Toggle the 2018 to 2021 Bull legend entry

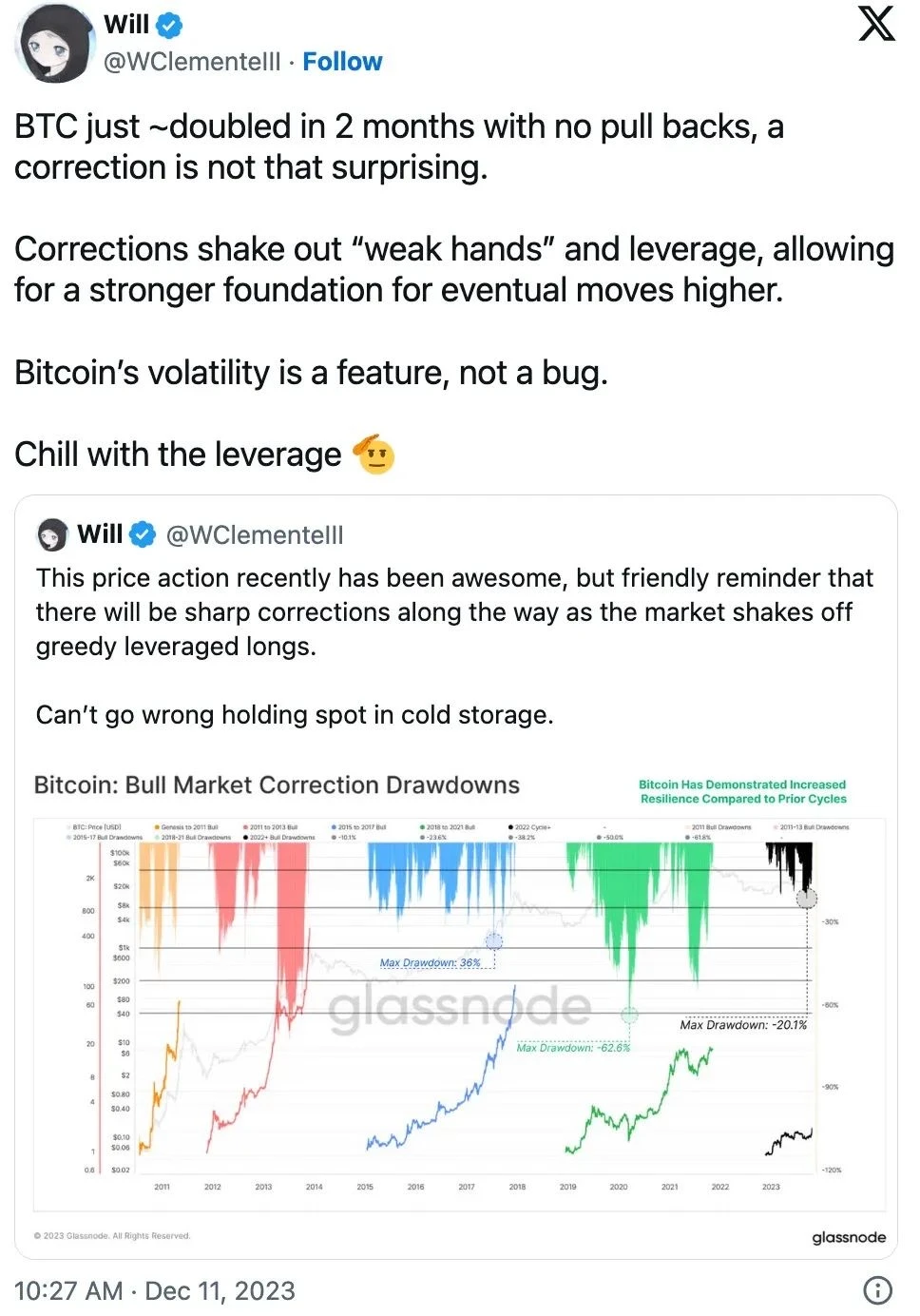point(450,827)
